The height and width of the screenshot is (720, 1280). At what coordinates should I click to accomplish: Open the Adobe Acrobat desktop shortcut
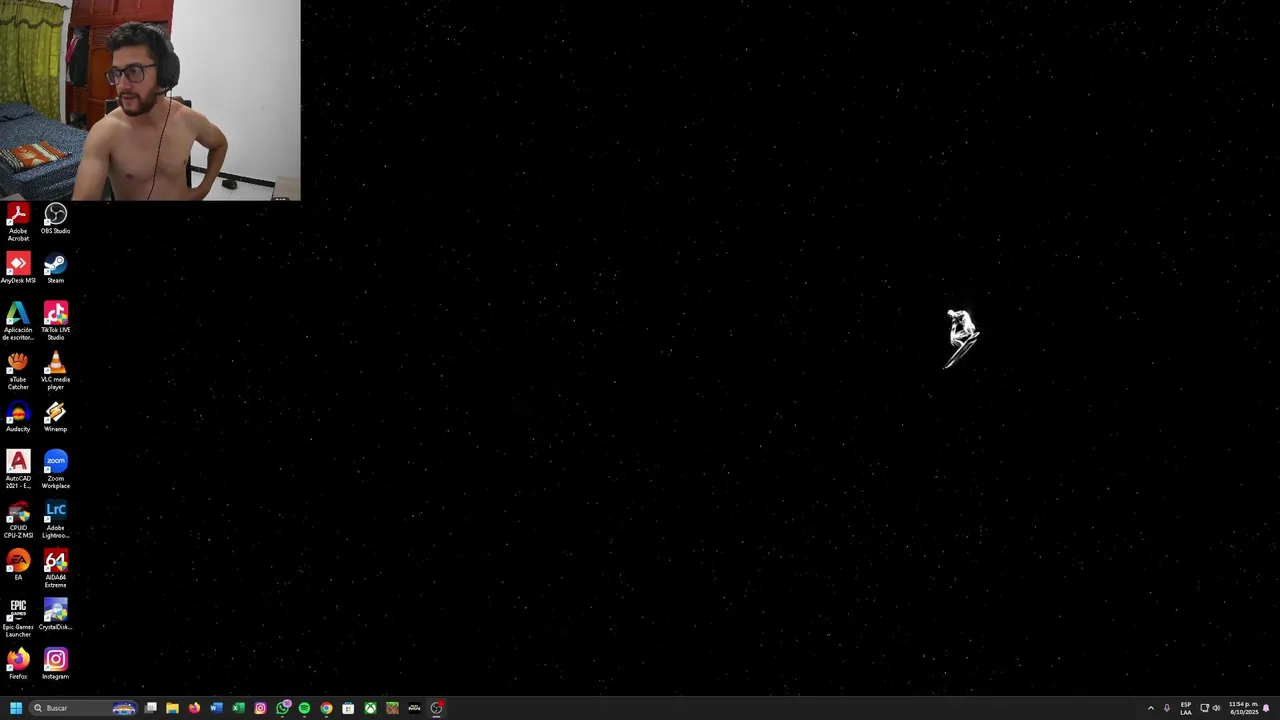[x=18, y=222]
